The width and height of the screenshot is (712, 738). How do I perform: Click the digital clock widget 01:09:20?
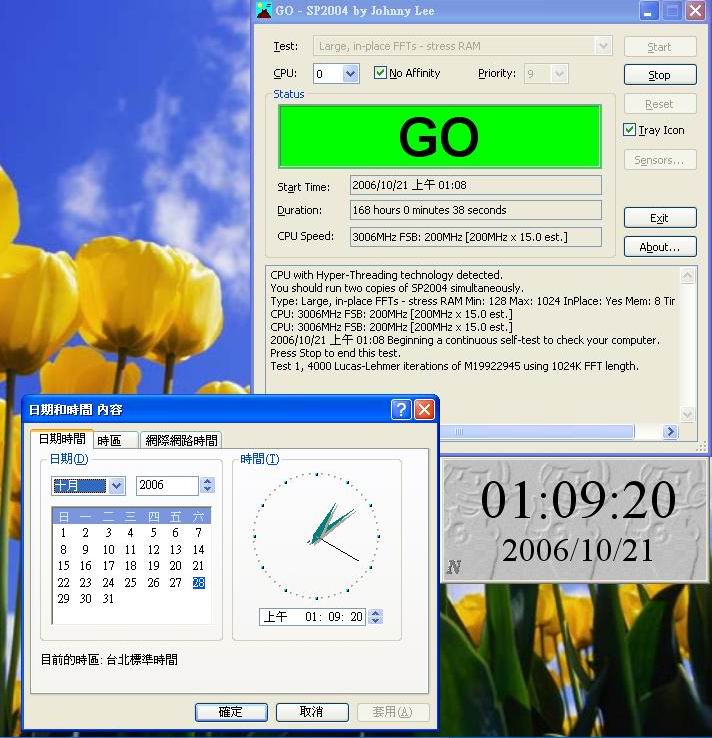[x=578, y=500]
